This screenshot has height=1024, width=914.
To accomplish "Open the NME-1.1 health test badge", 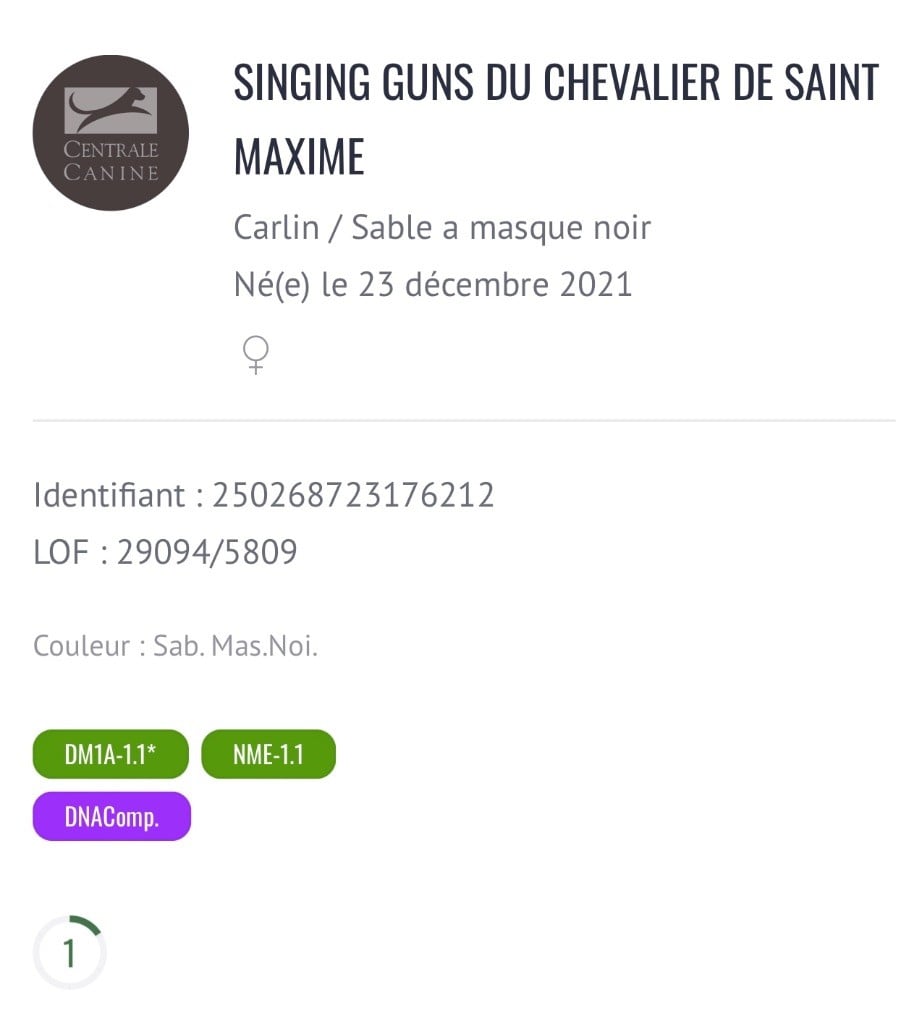I will pyautogui.click(x=268, y=754).
